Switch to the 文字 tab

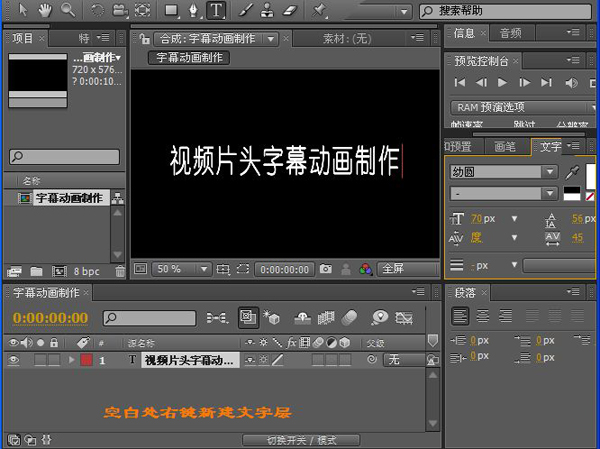click(550, 147)
